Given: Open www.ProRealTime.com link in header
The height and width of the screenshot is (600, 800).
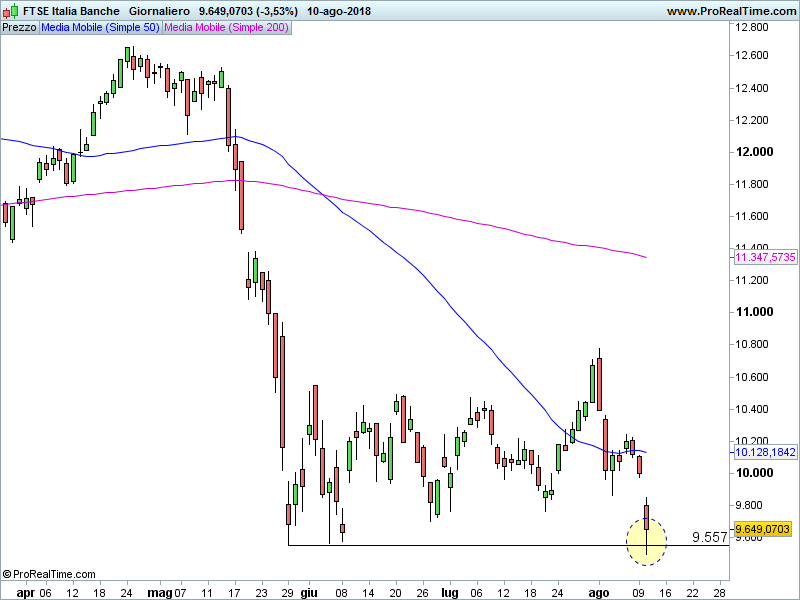Looking at the screenshot, I should coord(732,11).
